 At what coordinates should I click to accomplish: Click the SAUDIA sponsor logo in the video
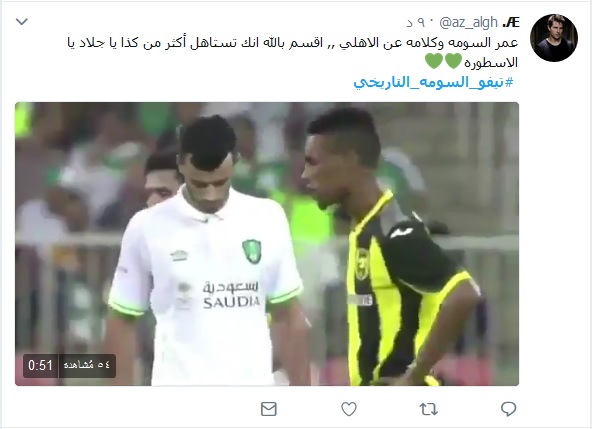[231, 295]
